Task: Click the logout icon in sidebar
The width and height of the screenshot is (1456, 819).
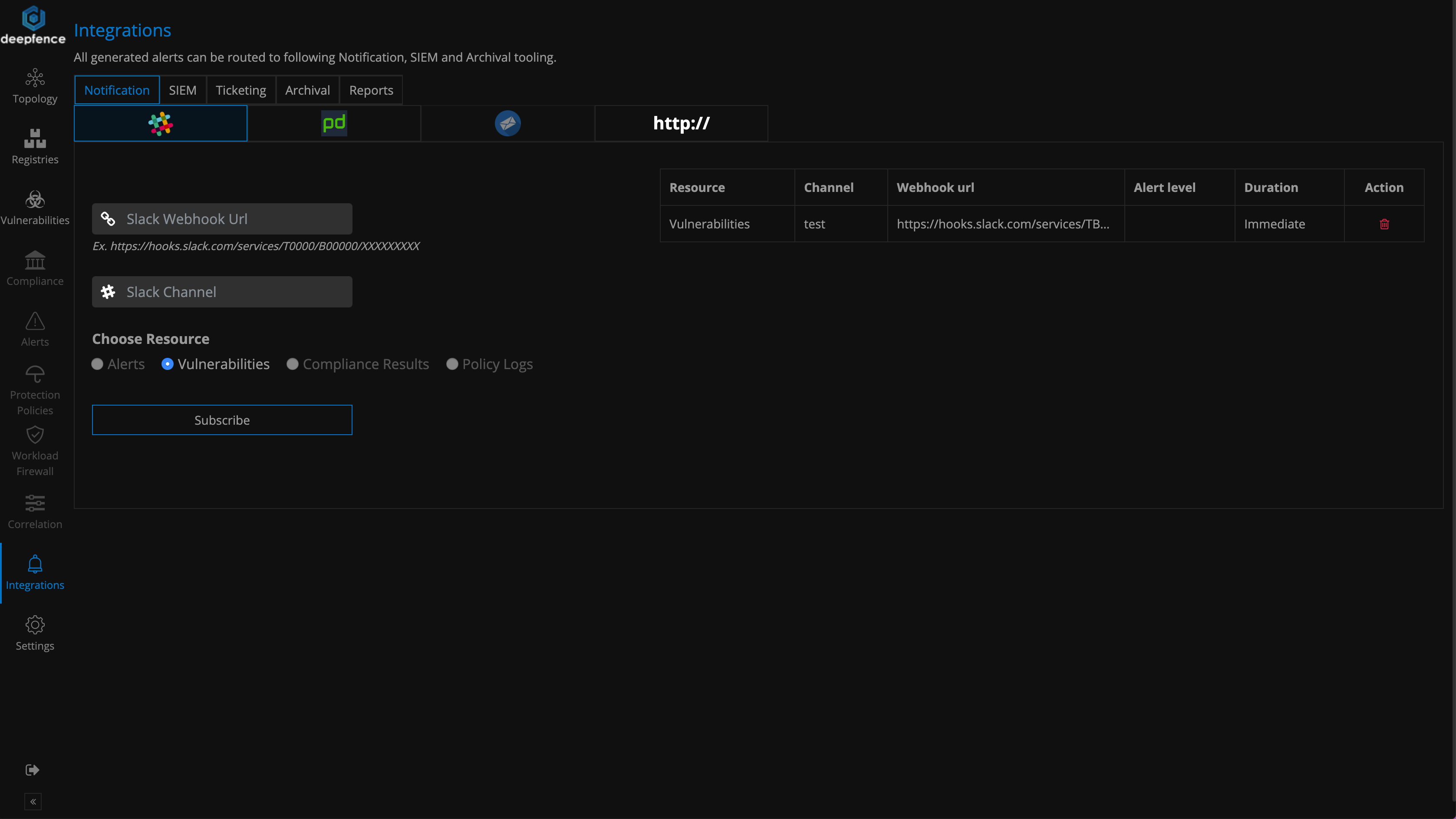Action: 32,770
